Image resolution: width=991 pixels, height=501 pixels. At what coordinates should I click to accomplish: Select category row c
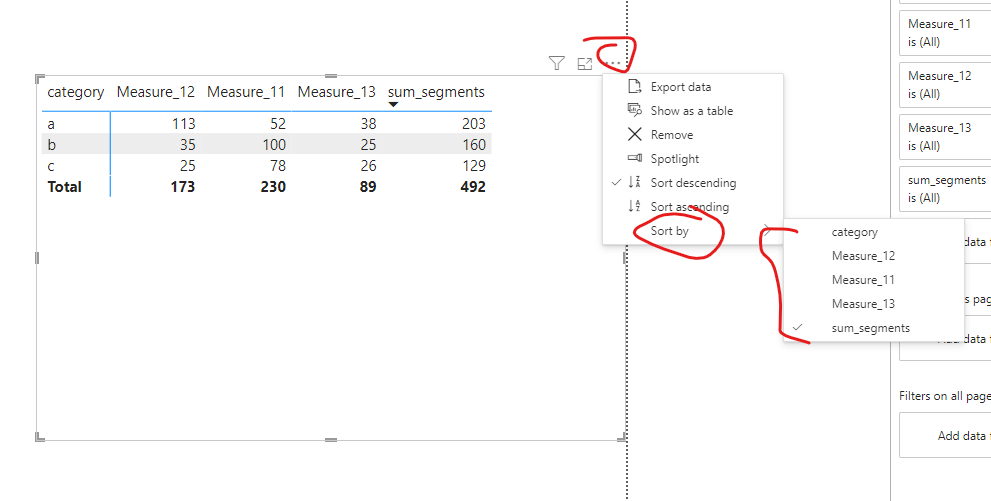point(51,166)
